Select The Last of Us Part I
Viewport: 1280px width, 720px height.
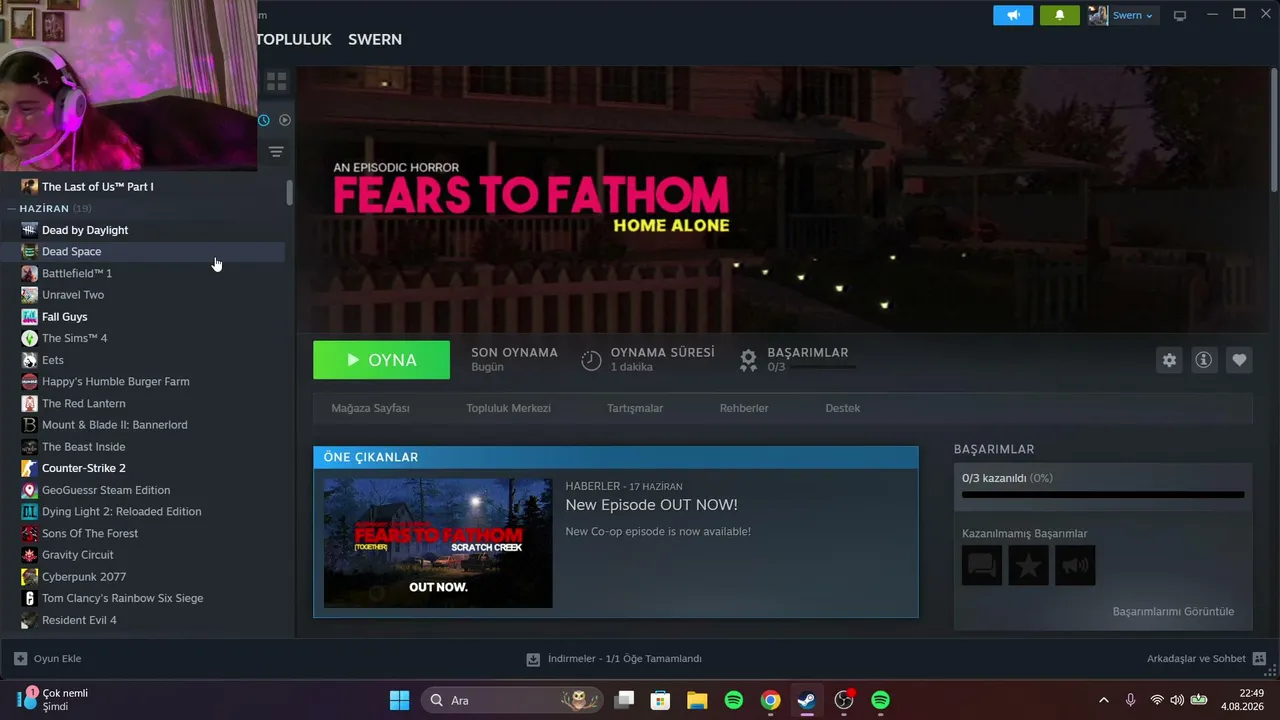[x=97, y=187]
